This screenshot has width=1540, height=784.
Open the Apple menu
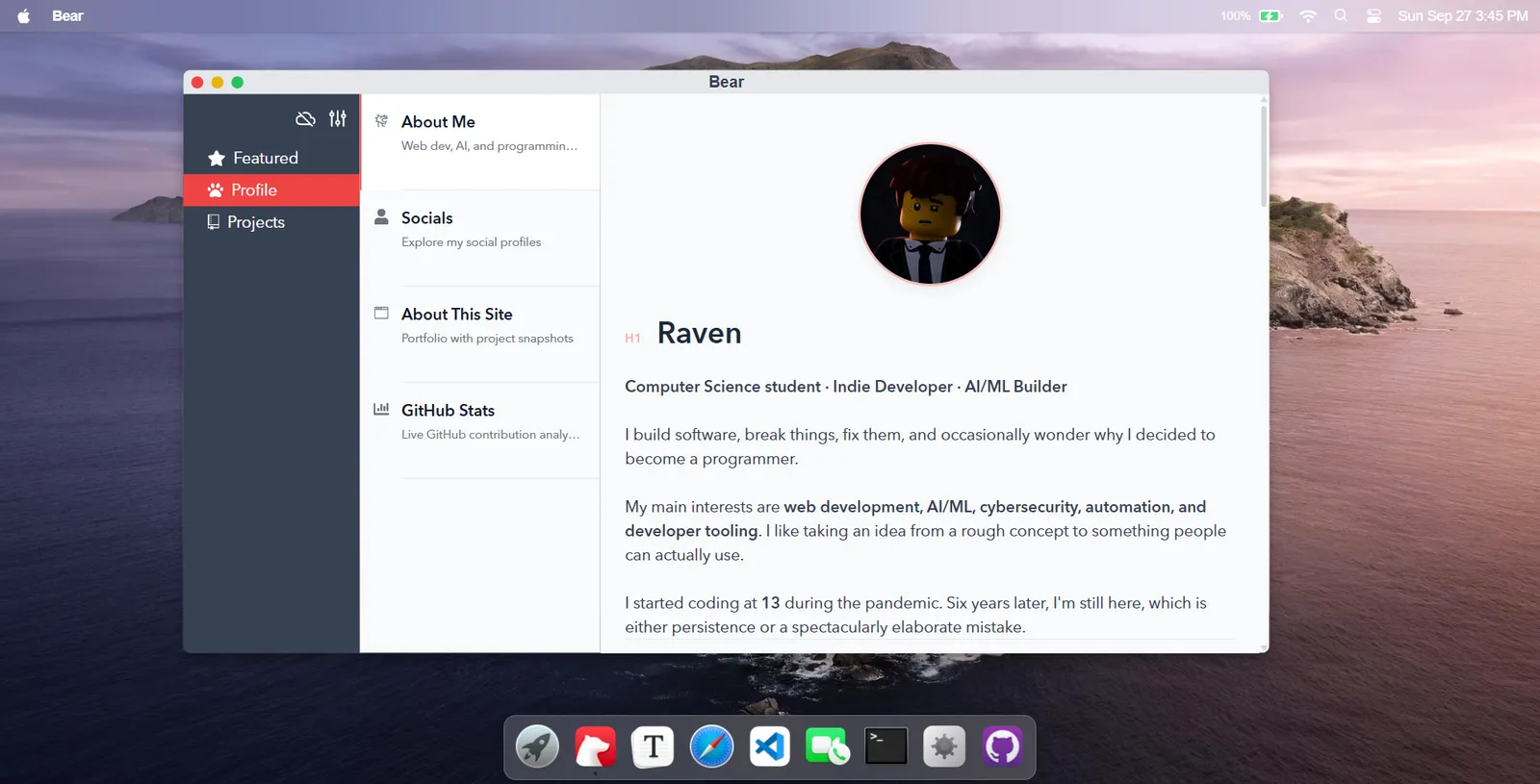pos(24,16)
